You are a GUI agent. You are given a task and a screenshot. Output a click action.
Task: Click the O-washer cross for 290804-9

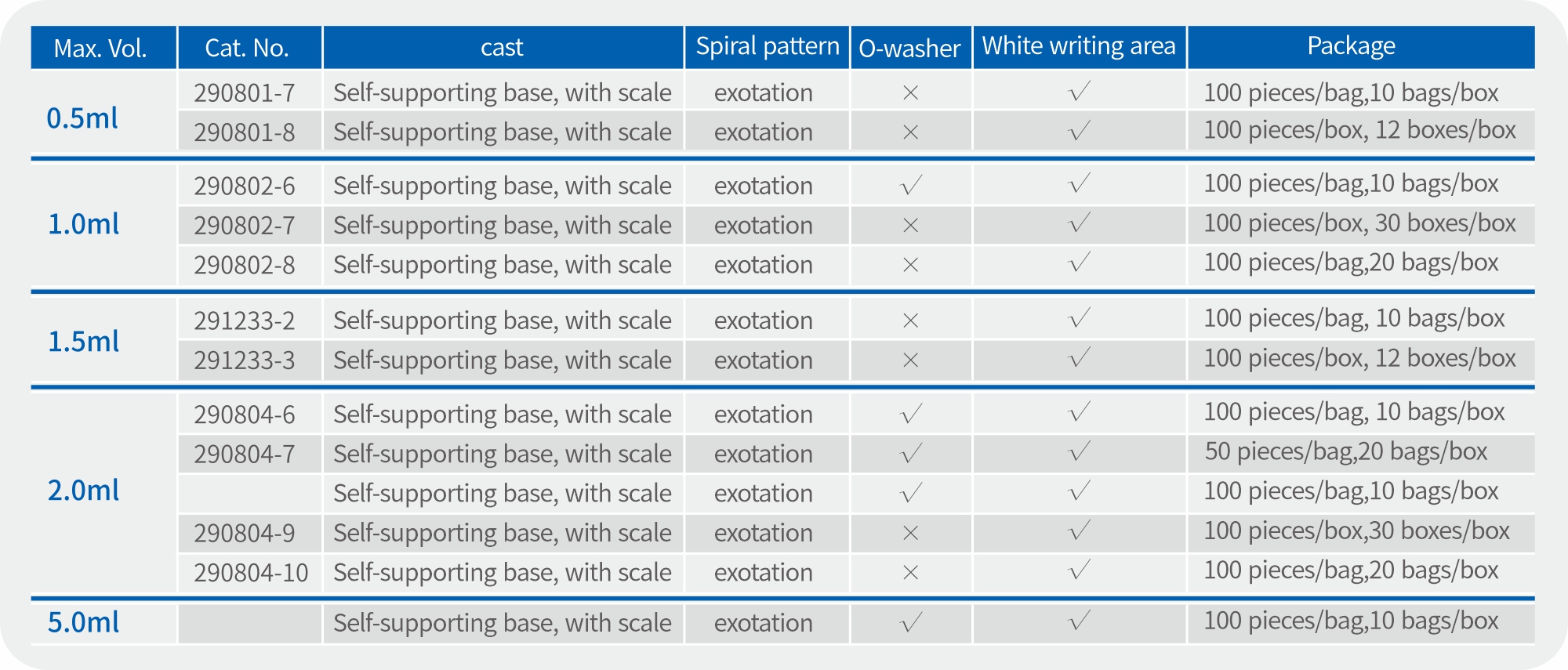point(910,534)
